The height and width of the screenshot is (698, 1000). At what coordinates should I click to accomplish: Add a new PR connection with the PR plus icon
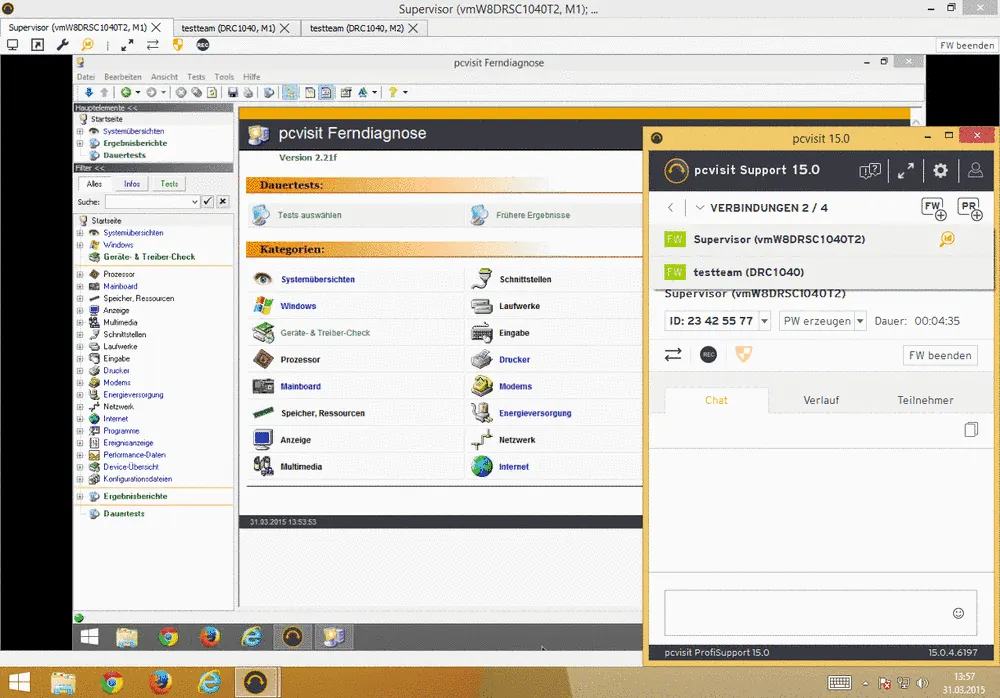point(970,209)
